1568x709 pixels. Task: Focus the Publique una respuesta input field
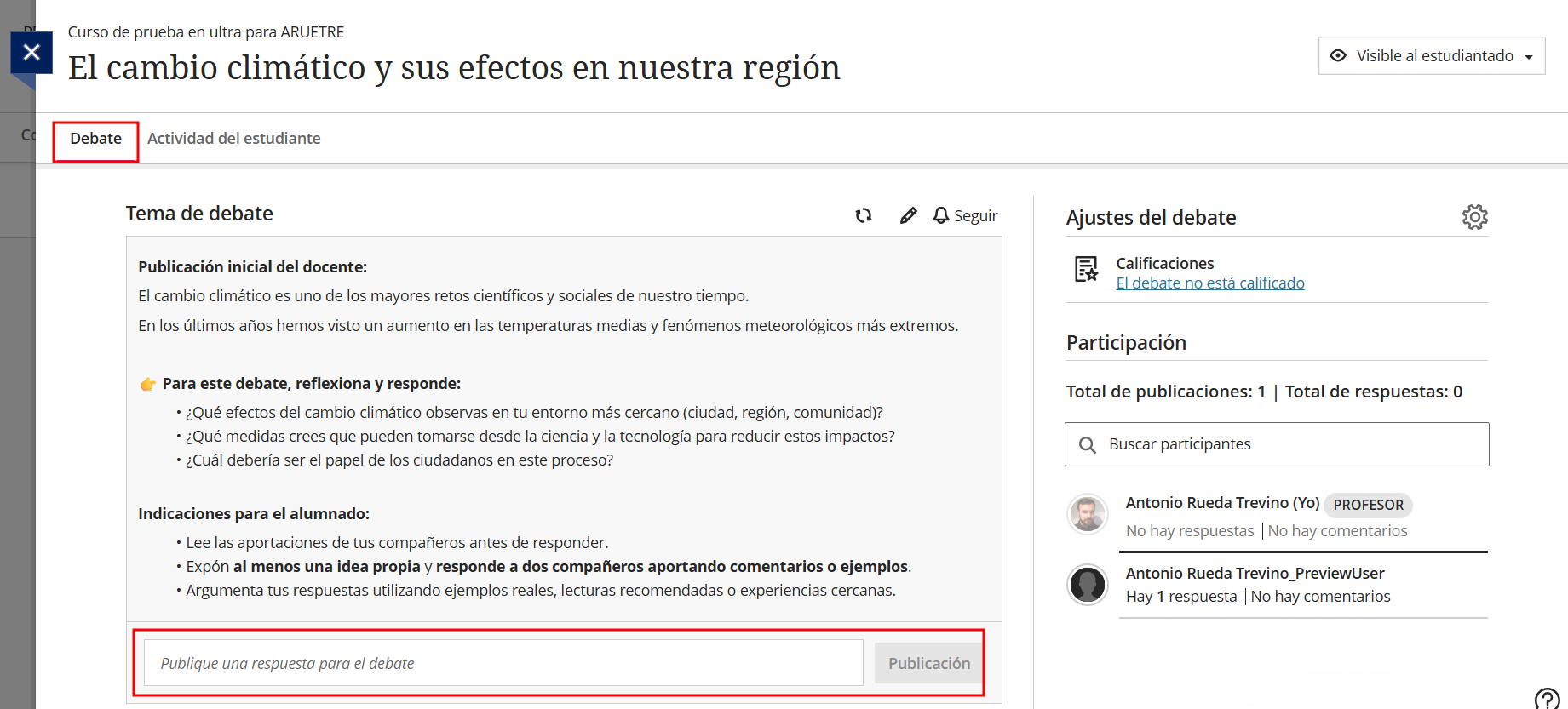(x=503, y=663)
